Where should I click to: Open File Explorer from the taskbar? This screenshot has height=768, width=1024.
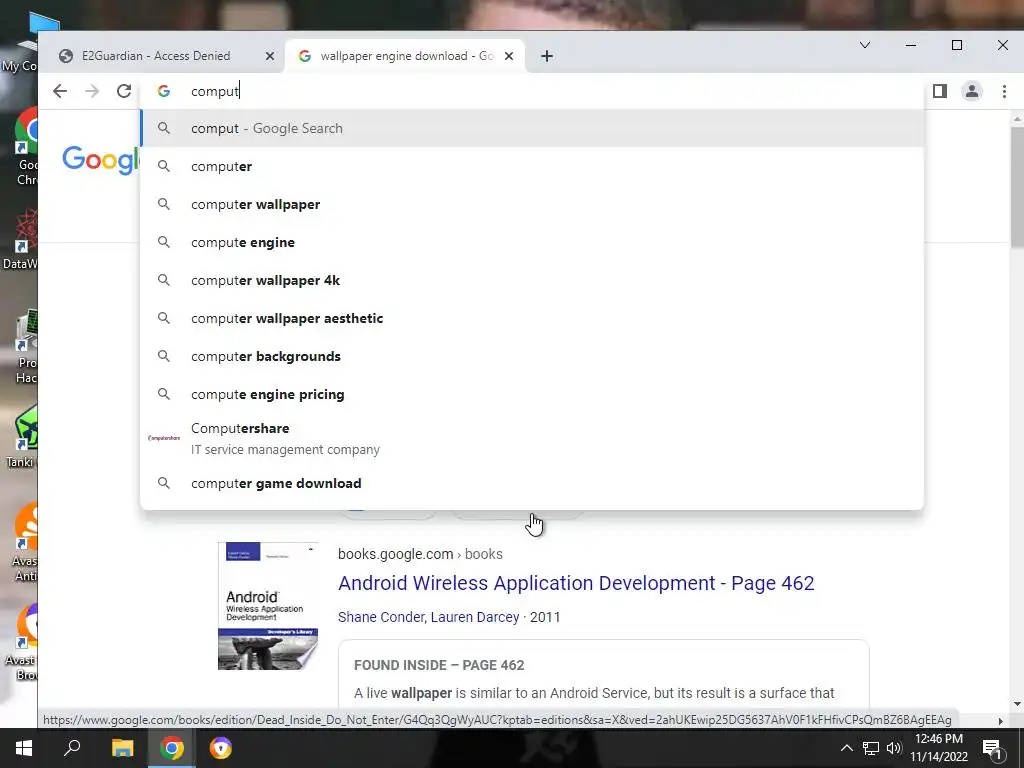coord(122,748)
